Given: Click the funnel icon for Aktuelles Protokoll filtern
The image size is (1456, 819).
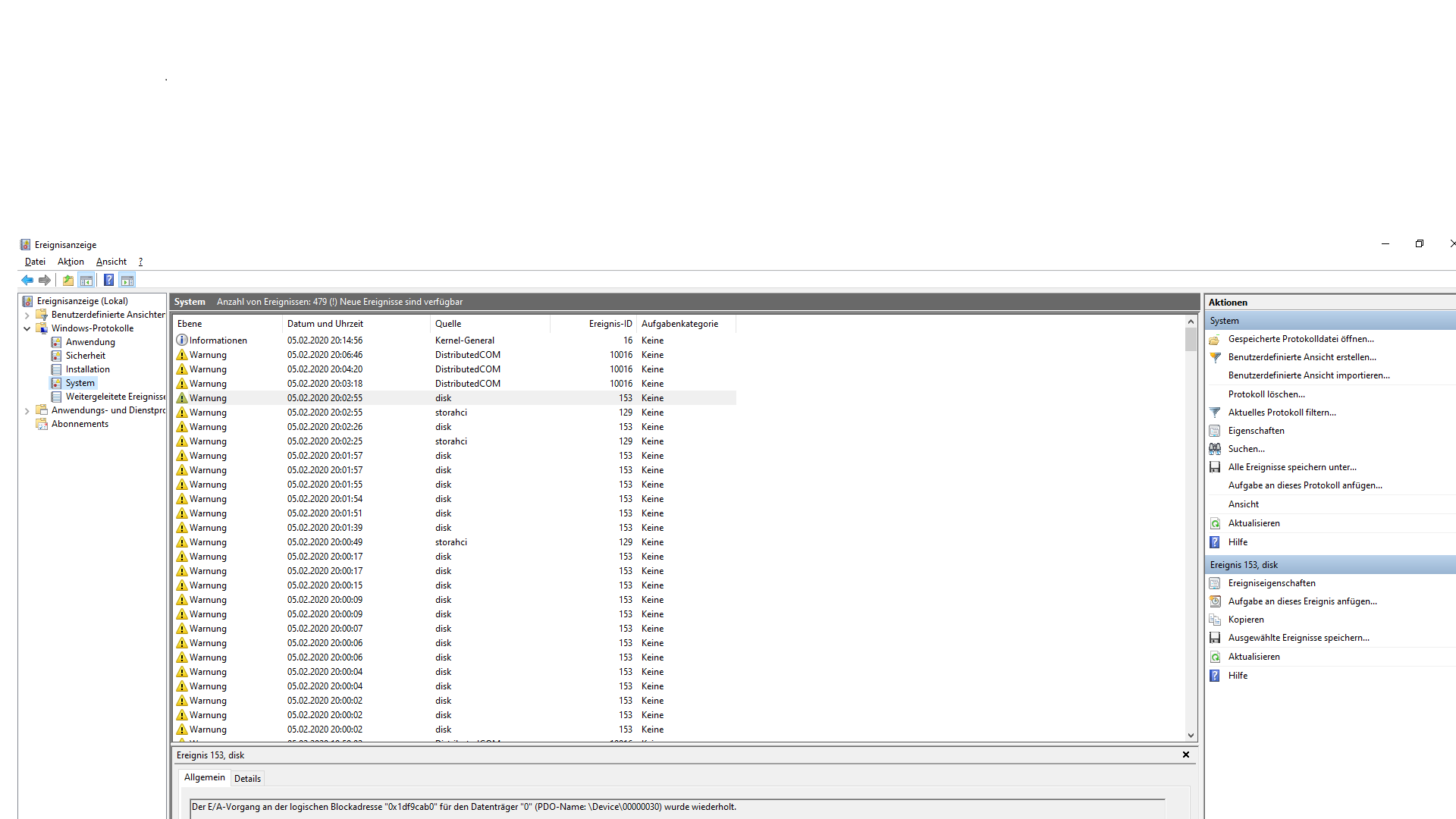Looking at the screenshot, I should click(x=1215, y=413).
